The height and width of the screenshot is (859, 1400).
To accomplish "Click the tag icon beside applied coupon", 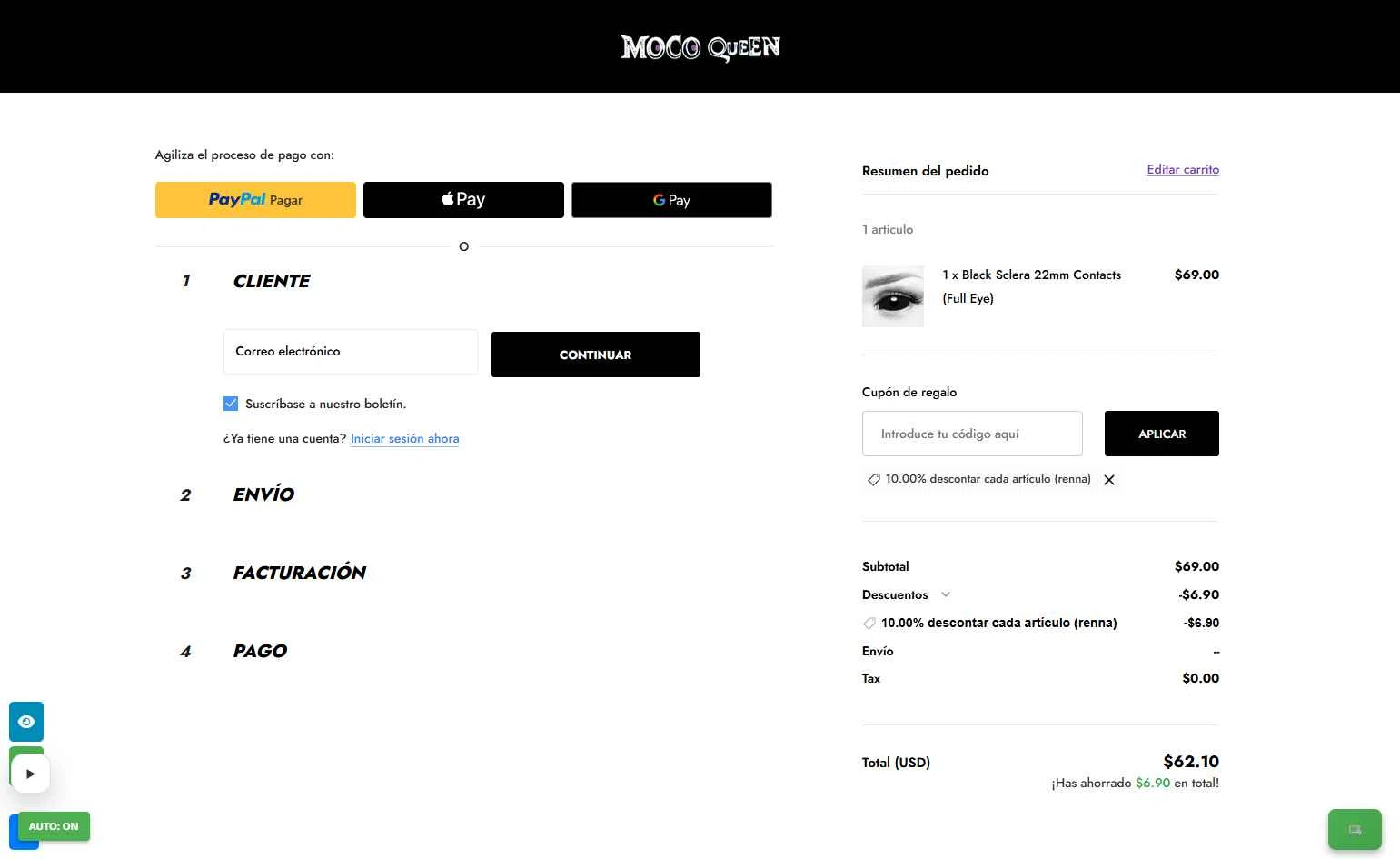I will (873, 479).
